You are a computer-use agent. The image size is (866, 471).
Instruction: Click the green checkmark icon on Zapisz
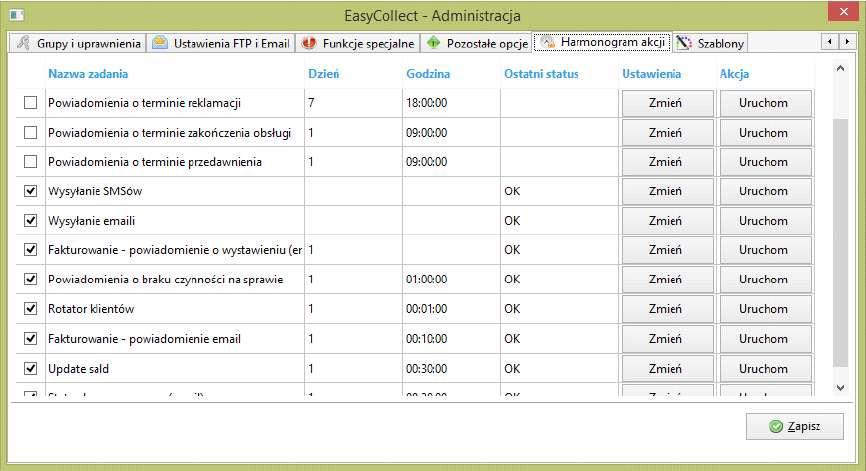pyautogui.click(x=776, y=426)
